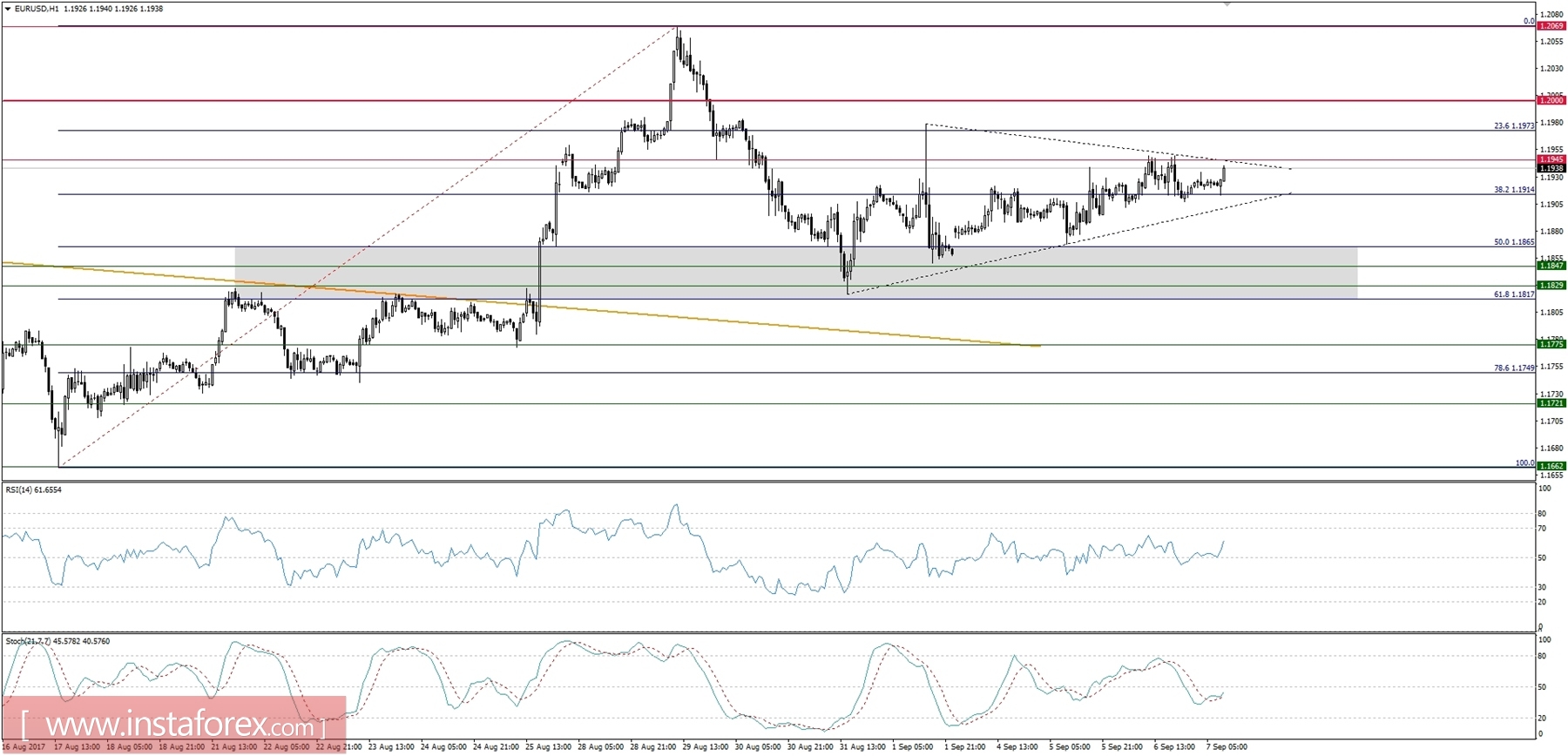The height and width of the screenshot is (756, 1568).
Task: Click the 1 Sep 05:00 time label
Action: click(913, 746)
